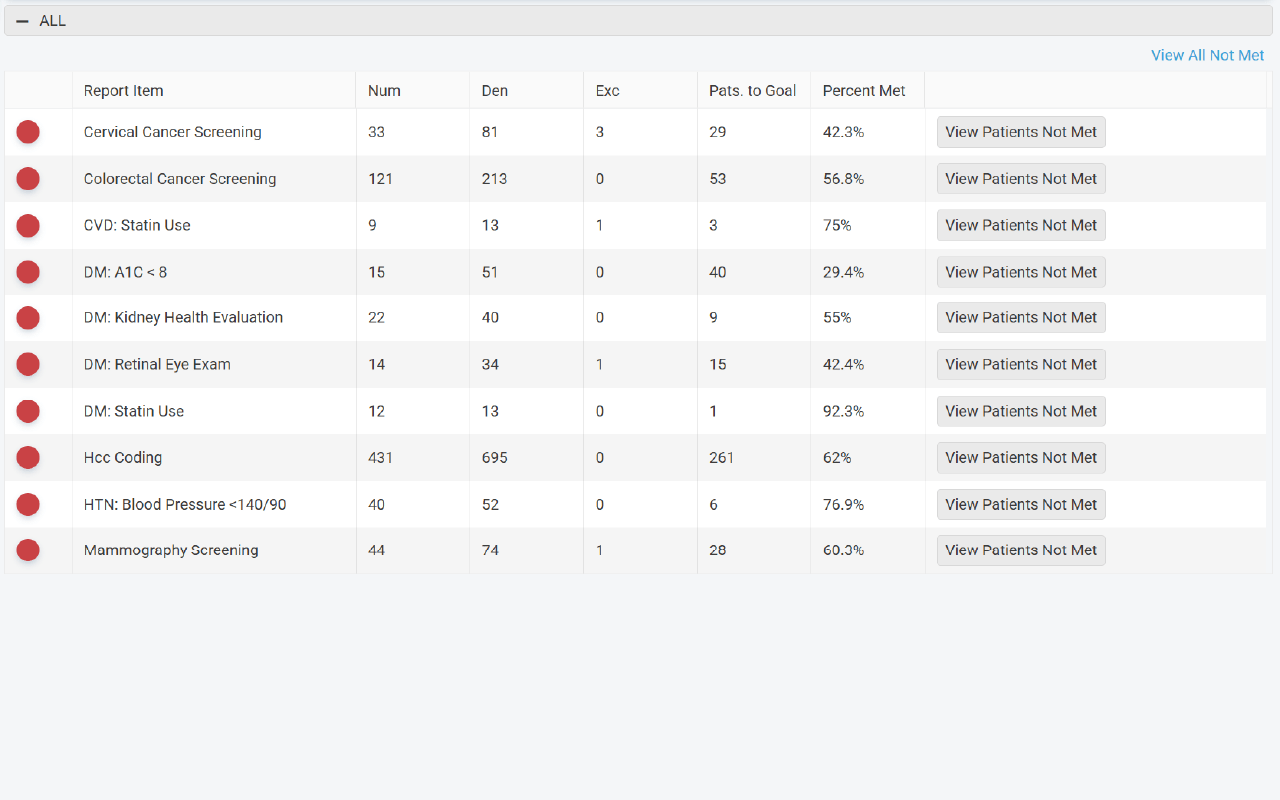
Task: Click red status indicator for CVD: Statin Use
Action: click(28, 225)
